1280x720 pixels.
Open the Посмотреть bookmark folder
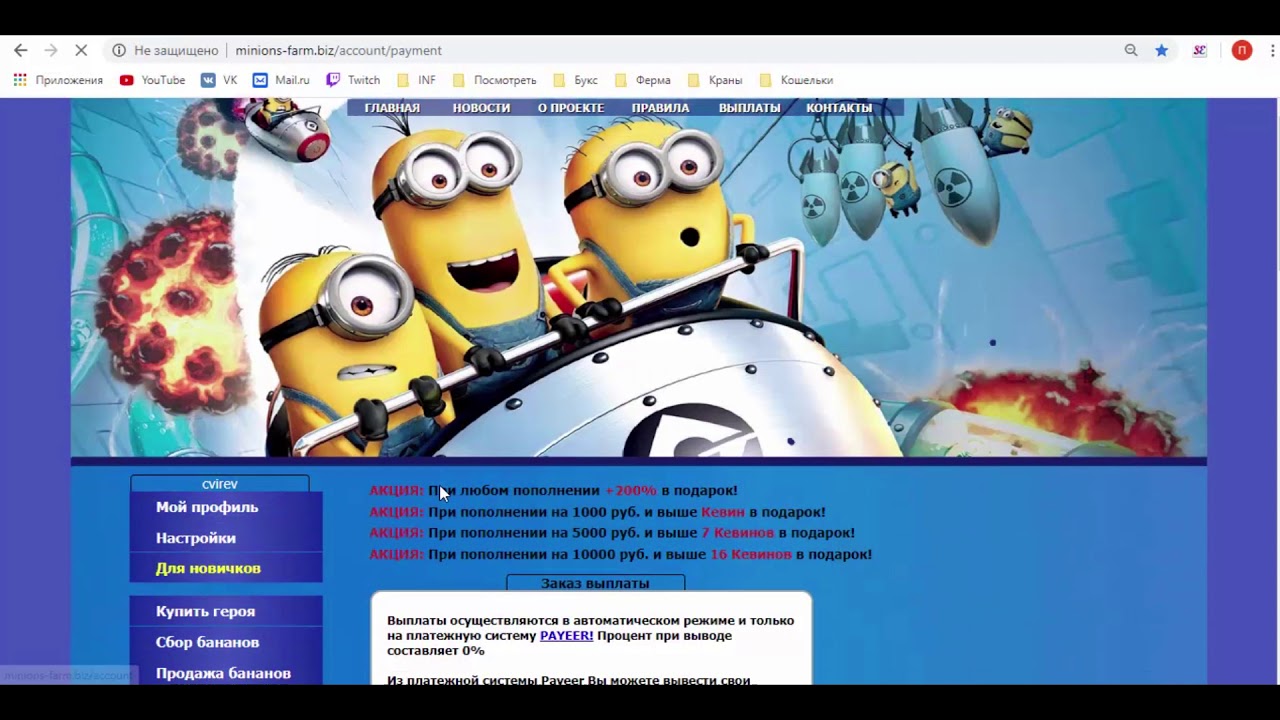(x=494, y=80)
